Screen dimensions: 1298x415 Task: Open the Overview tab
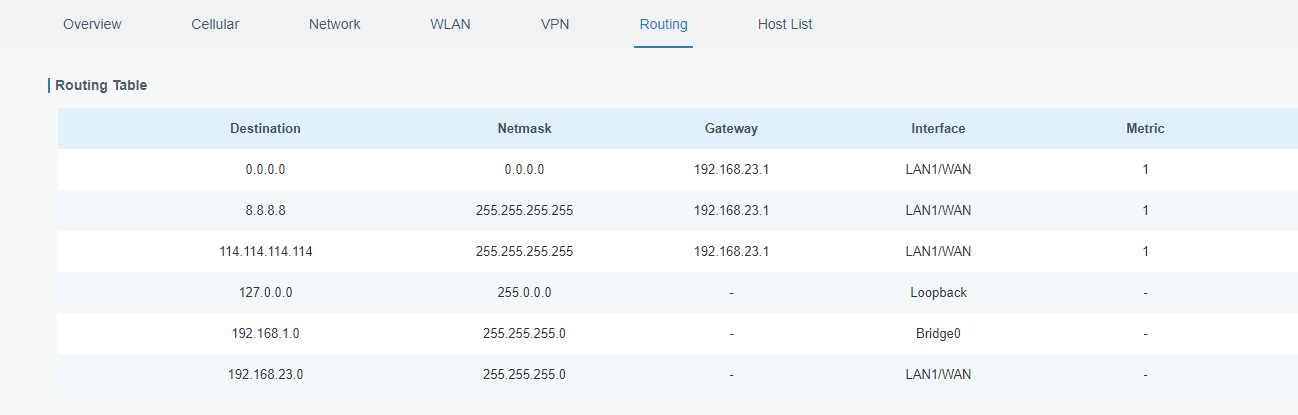[x=92, y=24]
